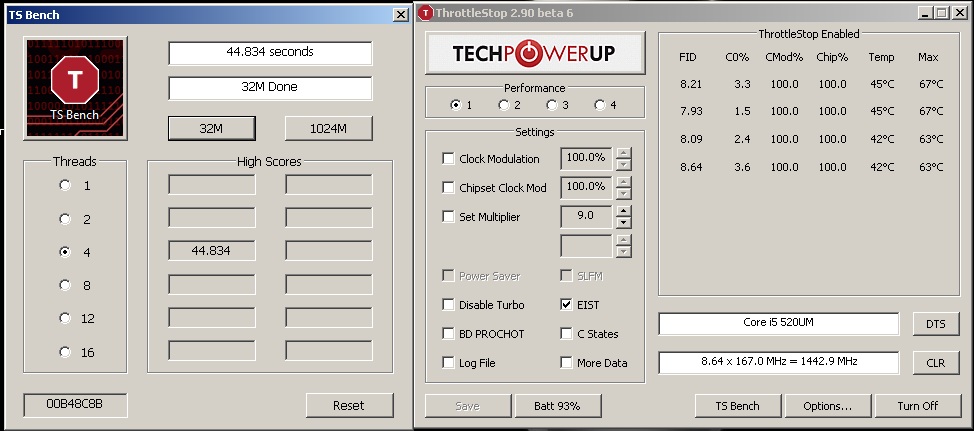The image size is (974, 431).
Task: Raise Set Multiplier value with up arrow
Action: (x=624, y=211)
